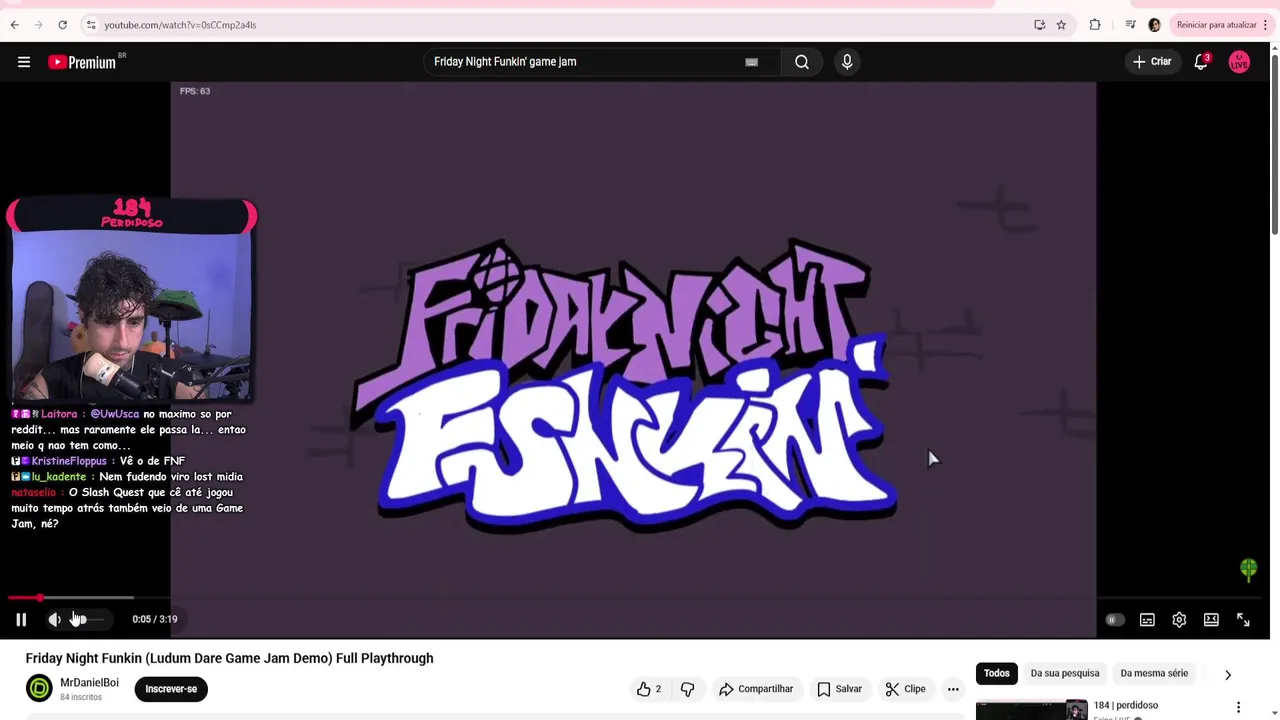Screen dimensions: 1280x720
Task: Adjust the volume slider
Action: (87, 619)
